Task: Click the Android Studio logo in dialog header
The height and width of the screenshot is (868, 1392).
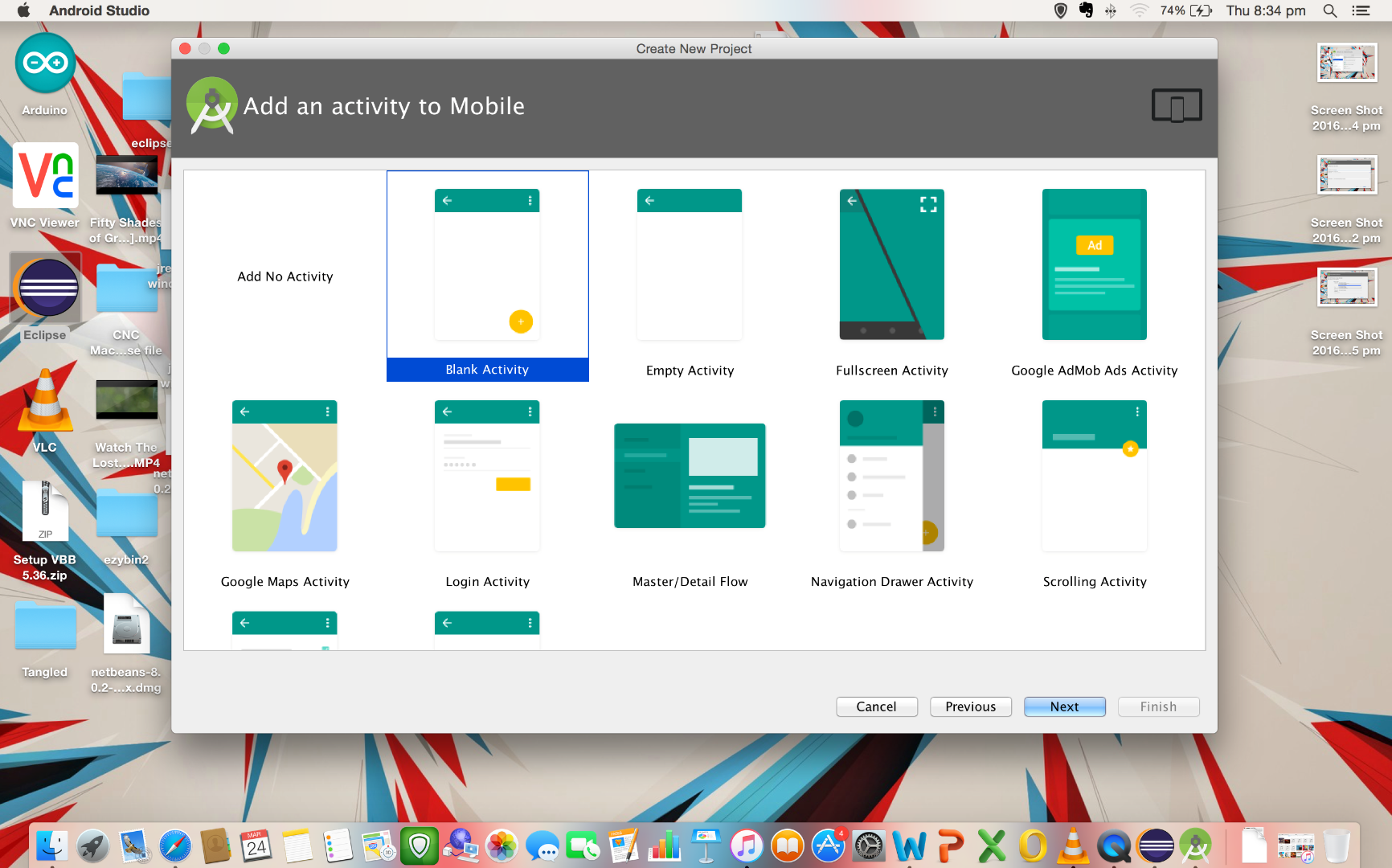Action: [x=211, y=105]
